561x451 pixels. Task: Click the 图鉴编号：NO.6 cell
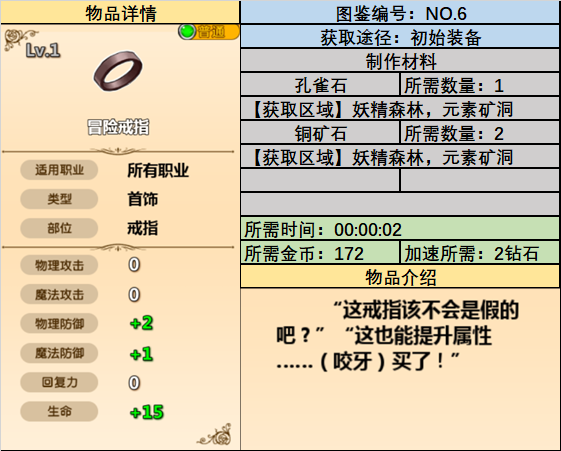click(400, 13)
